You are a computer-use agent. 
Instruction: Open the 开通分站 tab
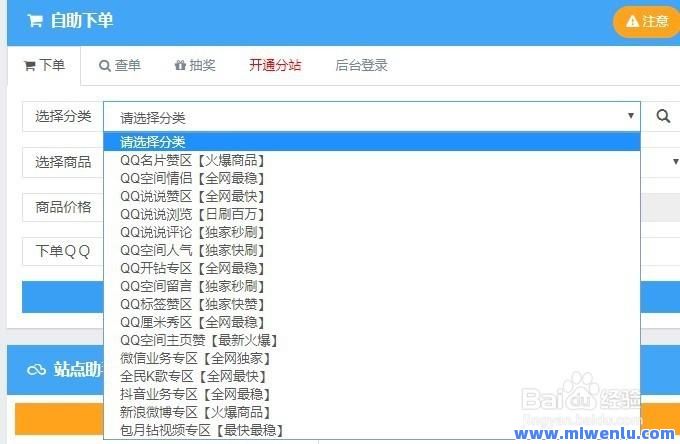pos(275,65)
